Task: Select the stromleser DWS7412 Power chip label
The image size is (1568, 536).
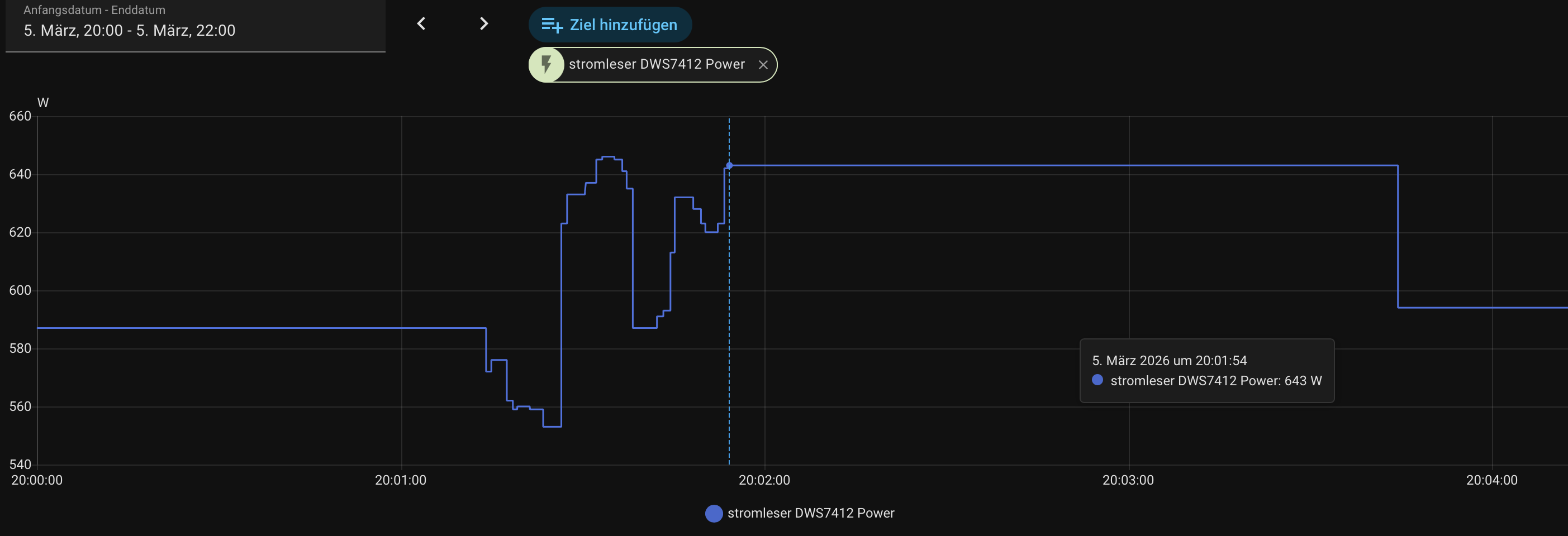Action: coord(657,65)
